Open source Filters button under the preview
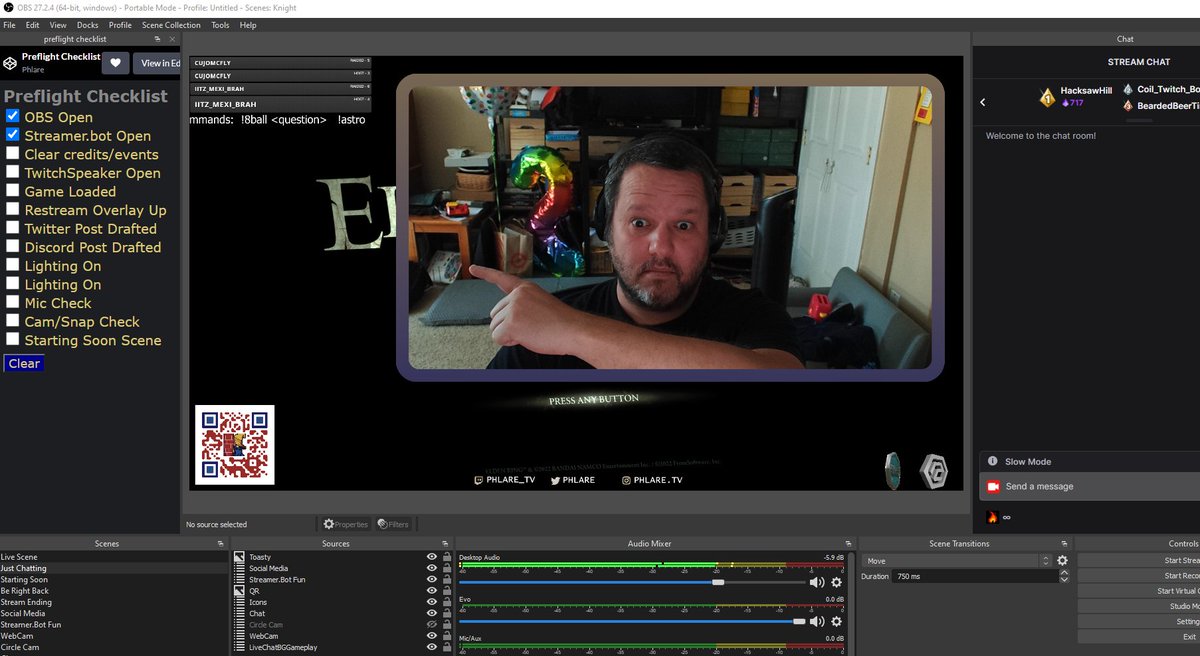This screenshot has width=1200, height=656. 393,524
